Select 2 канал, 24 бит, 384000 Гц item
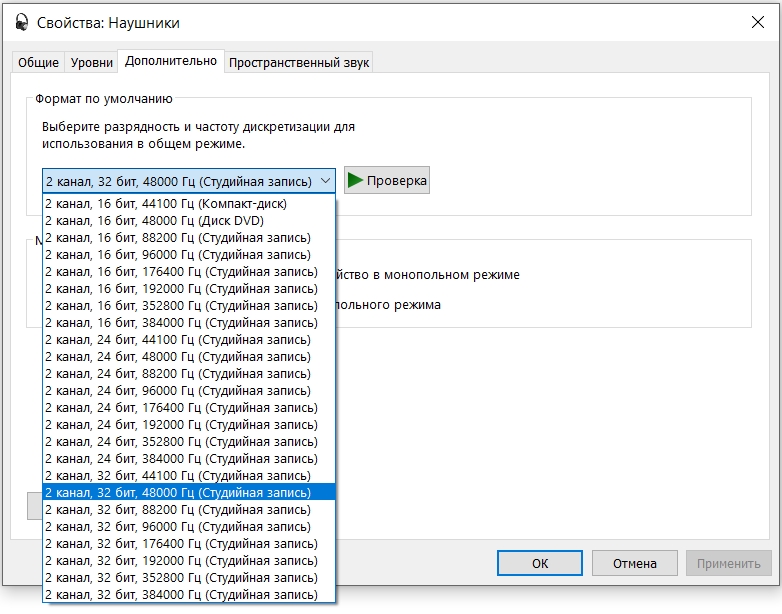The width and height of the screenshot is (782, 614). [189, 458]
